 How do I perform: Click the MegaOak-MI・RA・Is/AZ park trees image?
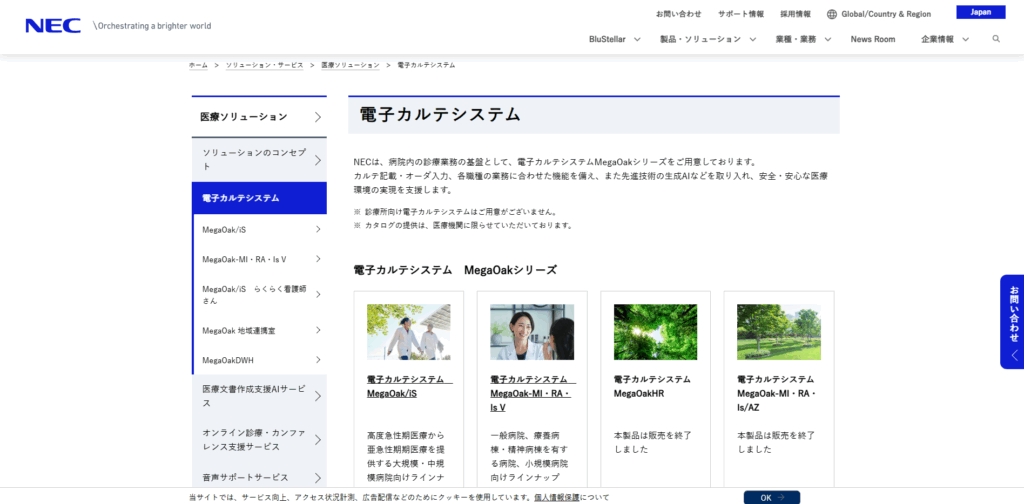[778, 332]
